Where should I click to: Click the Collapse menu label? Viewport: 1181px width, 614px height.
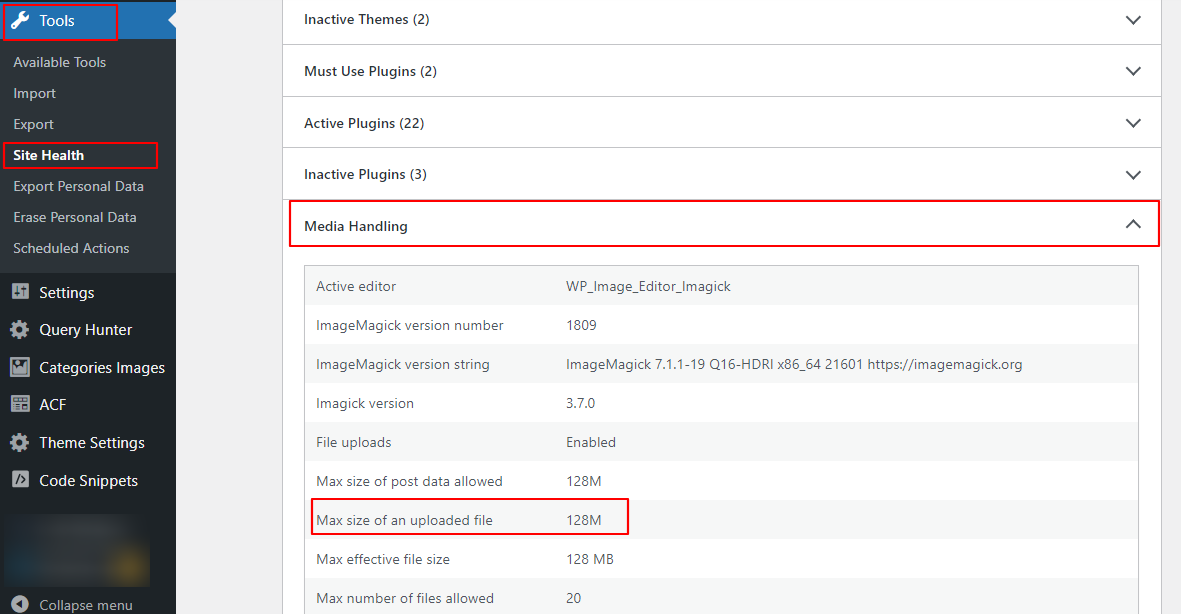tap(86, 605)
